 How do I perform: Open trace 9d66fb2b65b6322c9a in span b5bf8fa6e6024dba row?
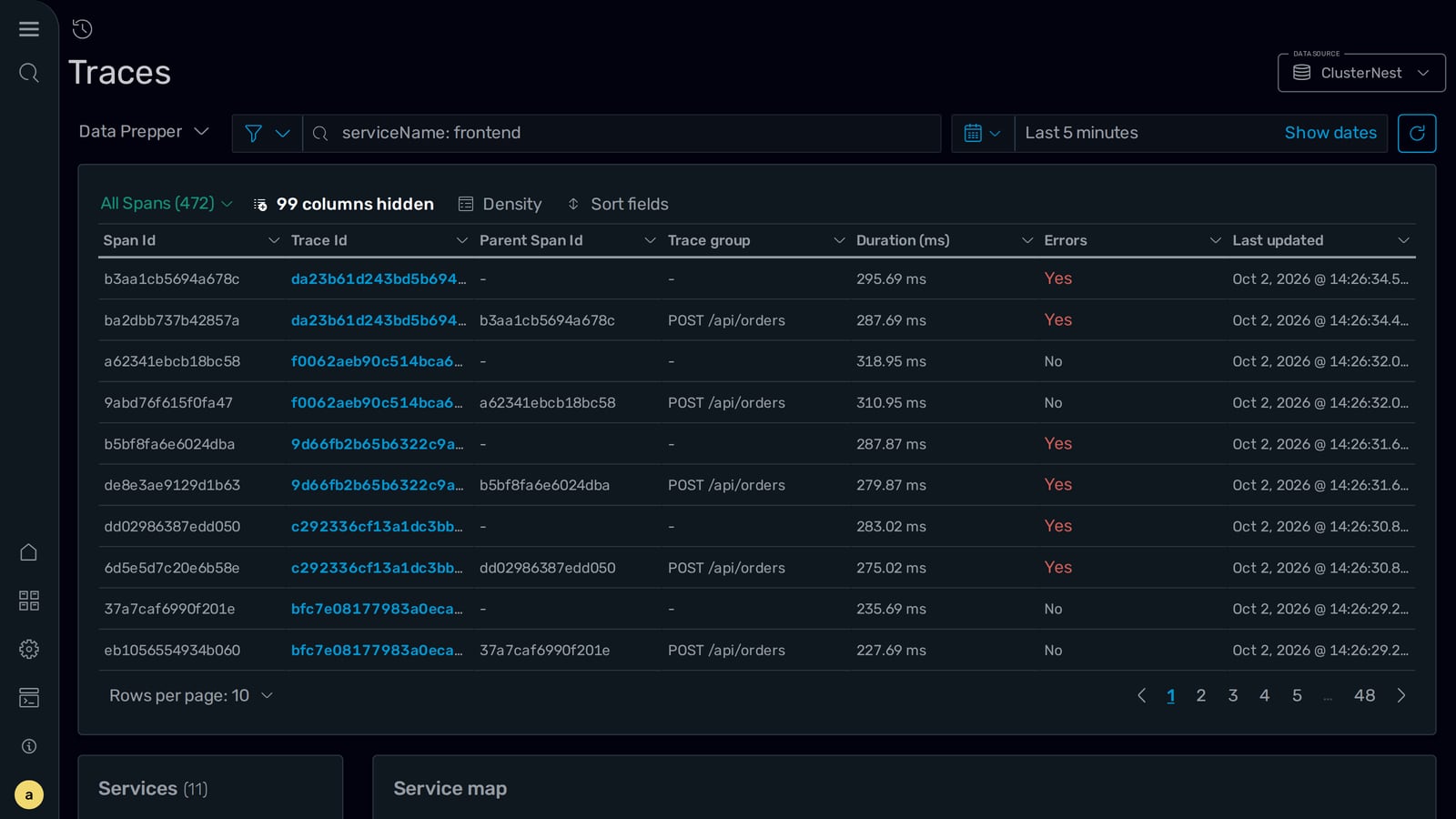[x=377, y=444]
